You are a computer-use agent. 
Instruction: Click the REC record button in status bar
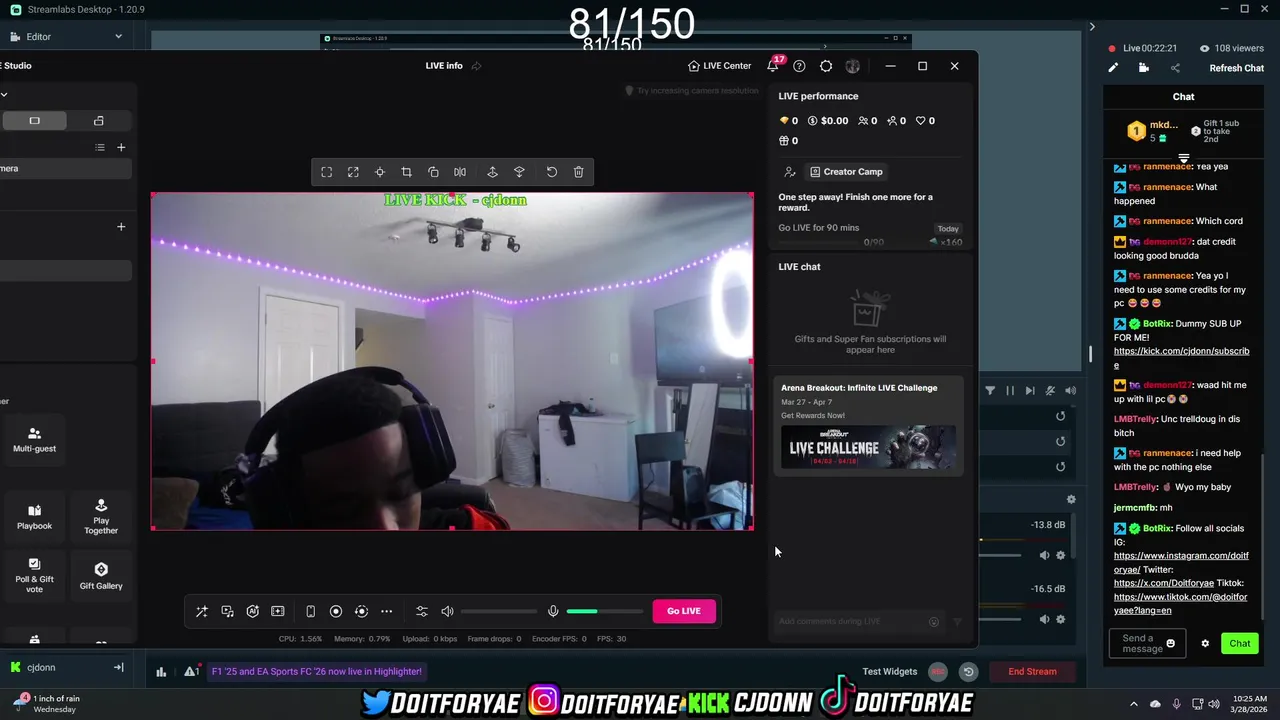click(938, 672)
